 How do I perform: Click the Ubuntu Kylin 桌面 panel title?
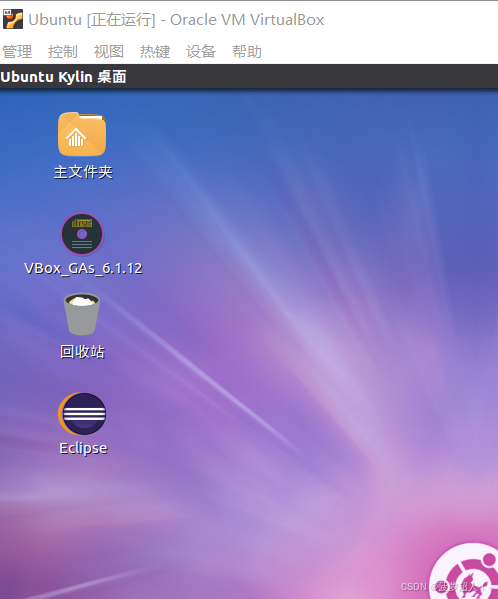(63, 77)
